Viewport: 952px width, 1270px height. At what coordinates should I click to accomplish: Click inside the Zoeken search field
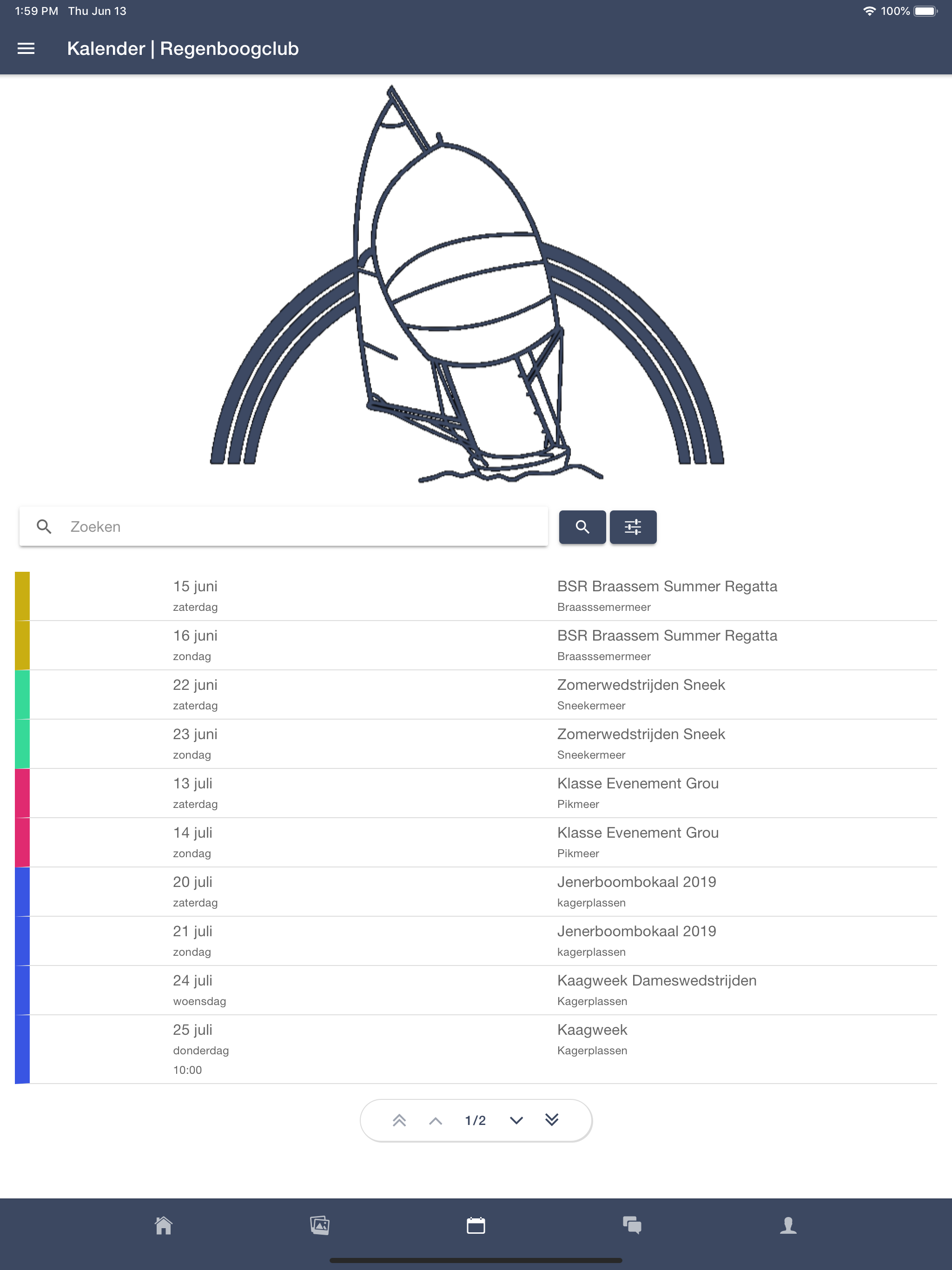(x=284, y=527)
